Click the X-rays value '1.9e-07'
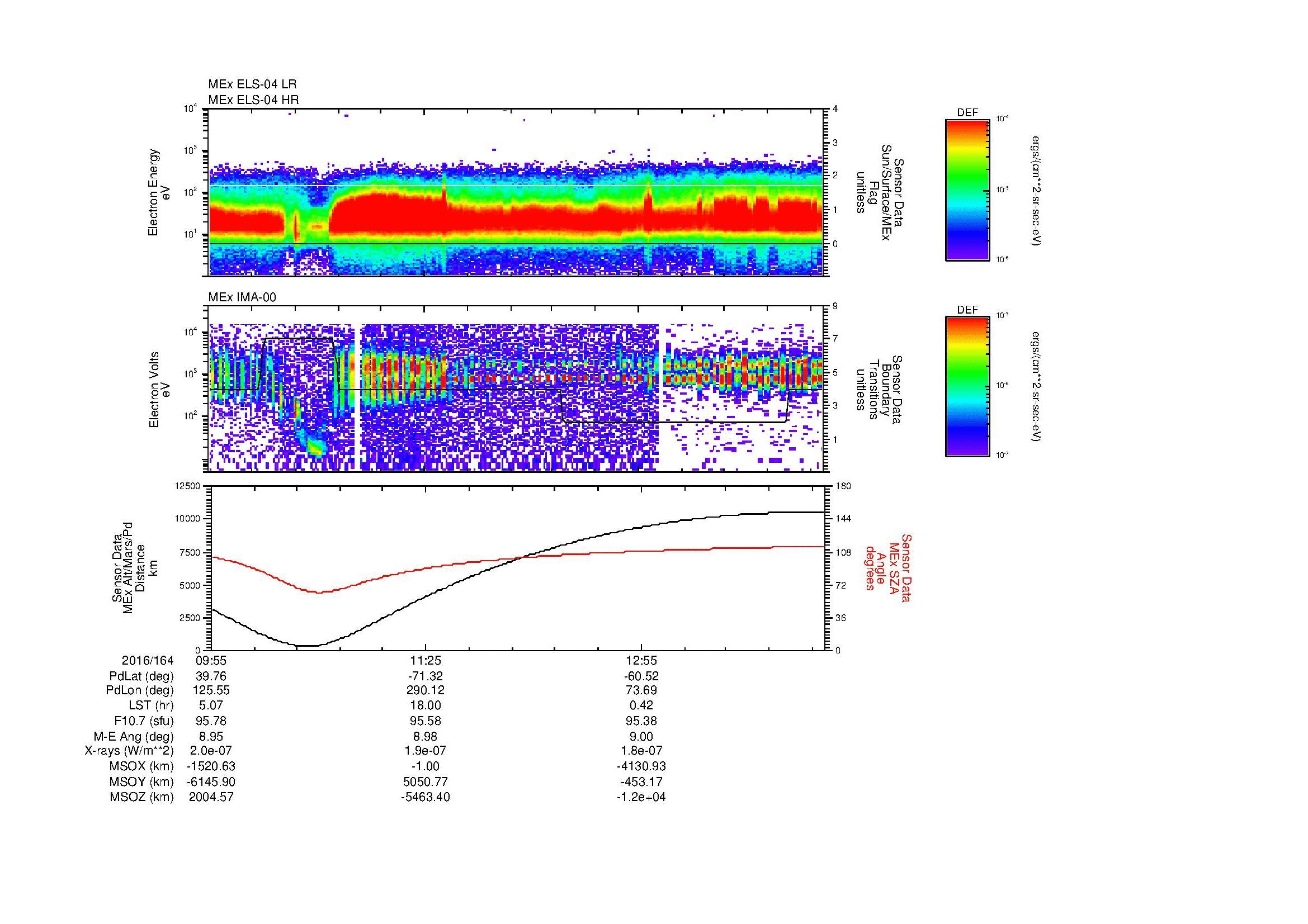 426,751
